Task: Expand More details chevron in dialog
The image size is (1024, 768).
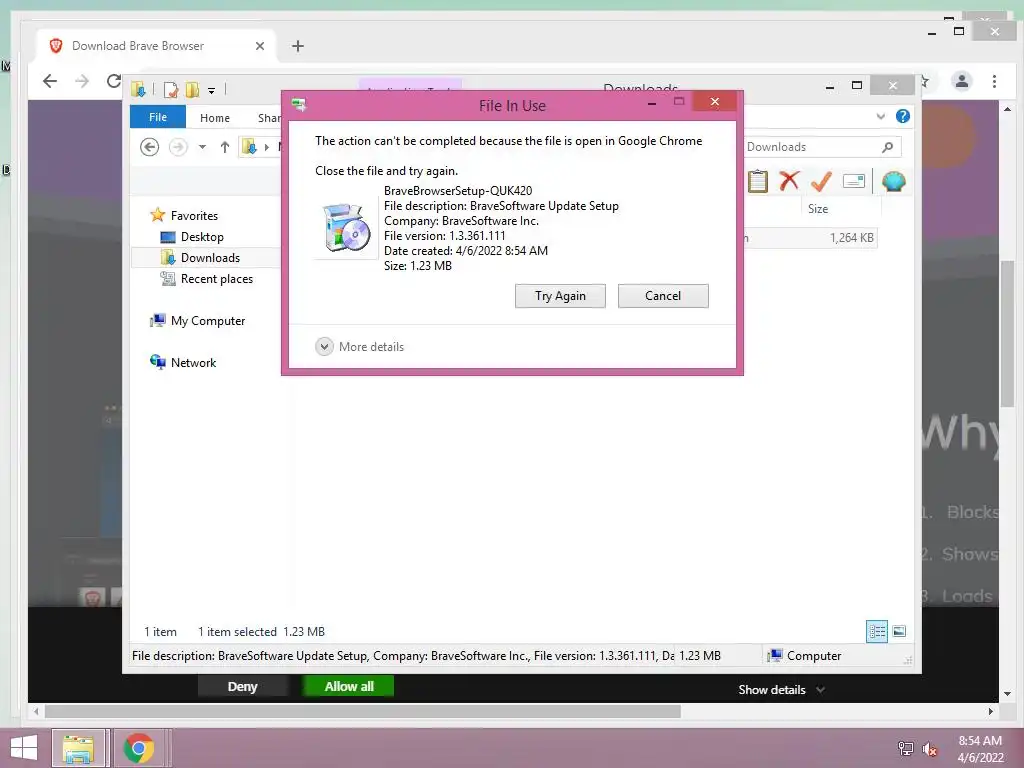Action: point(324,347)
